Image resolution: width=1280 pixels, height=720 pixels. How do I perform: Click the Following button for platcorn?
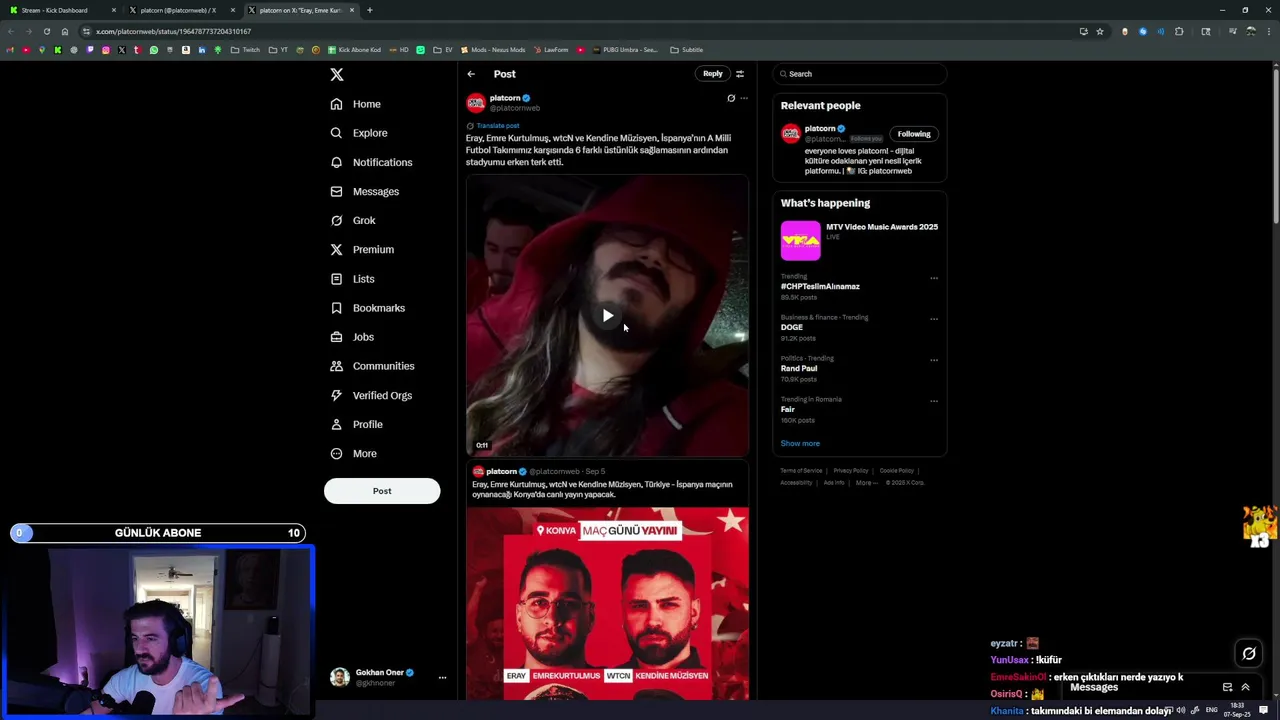point(914,134)
